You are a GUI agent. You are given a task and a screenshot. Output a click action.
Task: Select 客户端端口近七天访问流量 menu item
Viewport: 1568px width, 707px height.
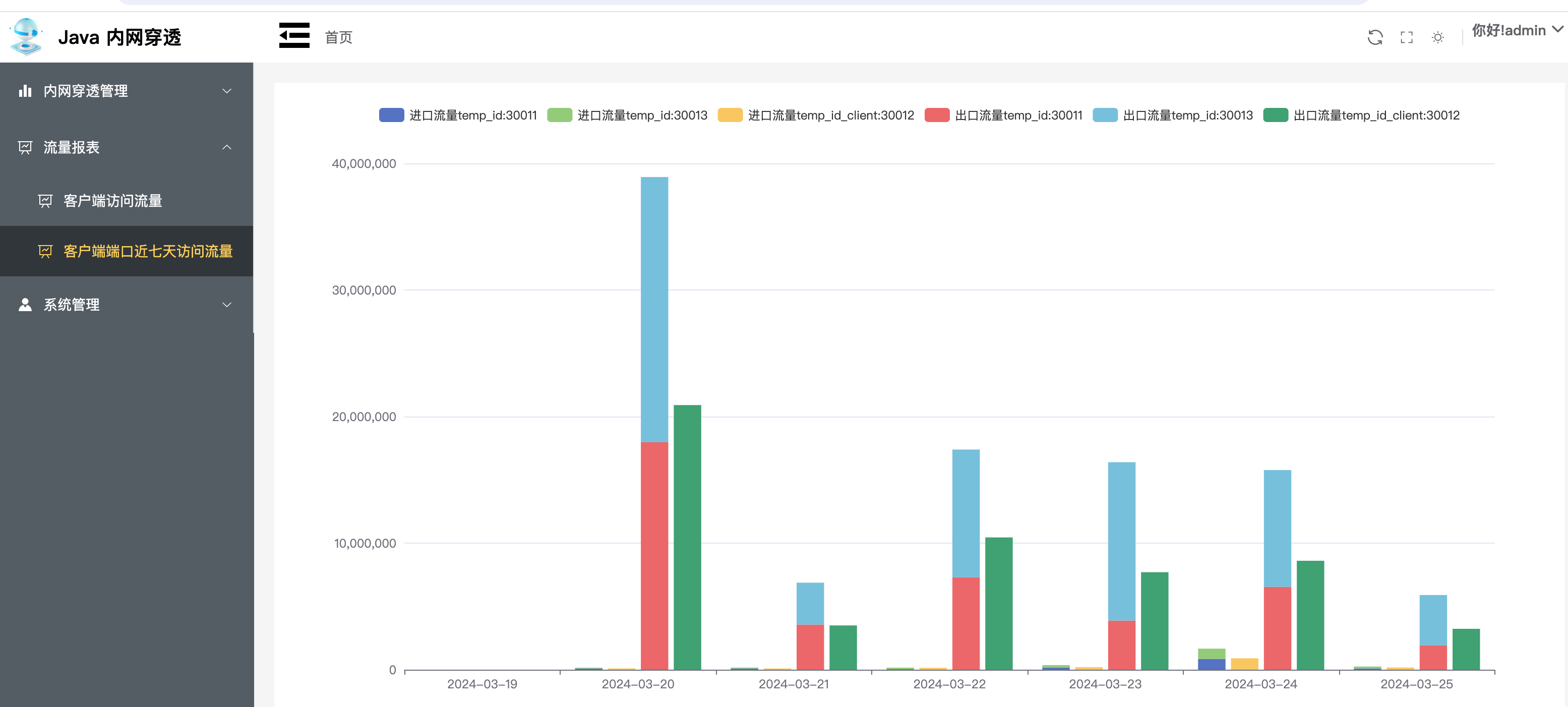(x=148, y=252)
